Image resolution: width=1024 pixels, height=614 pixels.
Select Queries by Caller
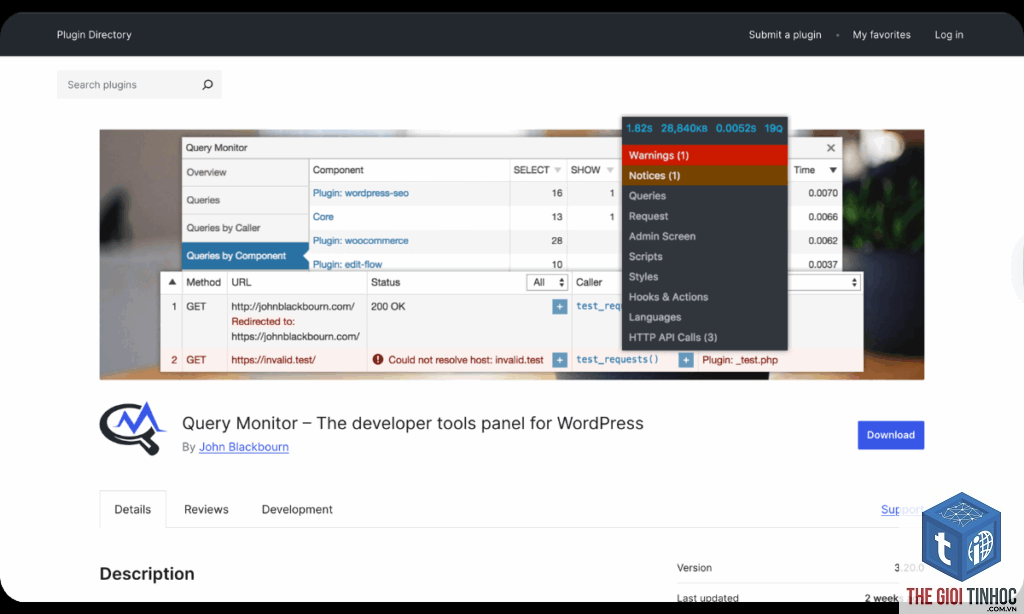[x=245, y=228]
